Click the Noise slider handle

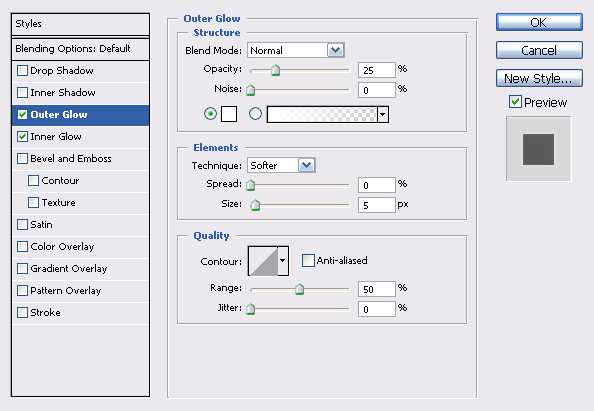point(250,90)
